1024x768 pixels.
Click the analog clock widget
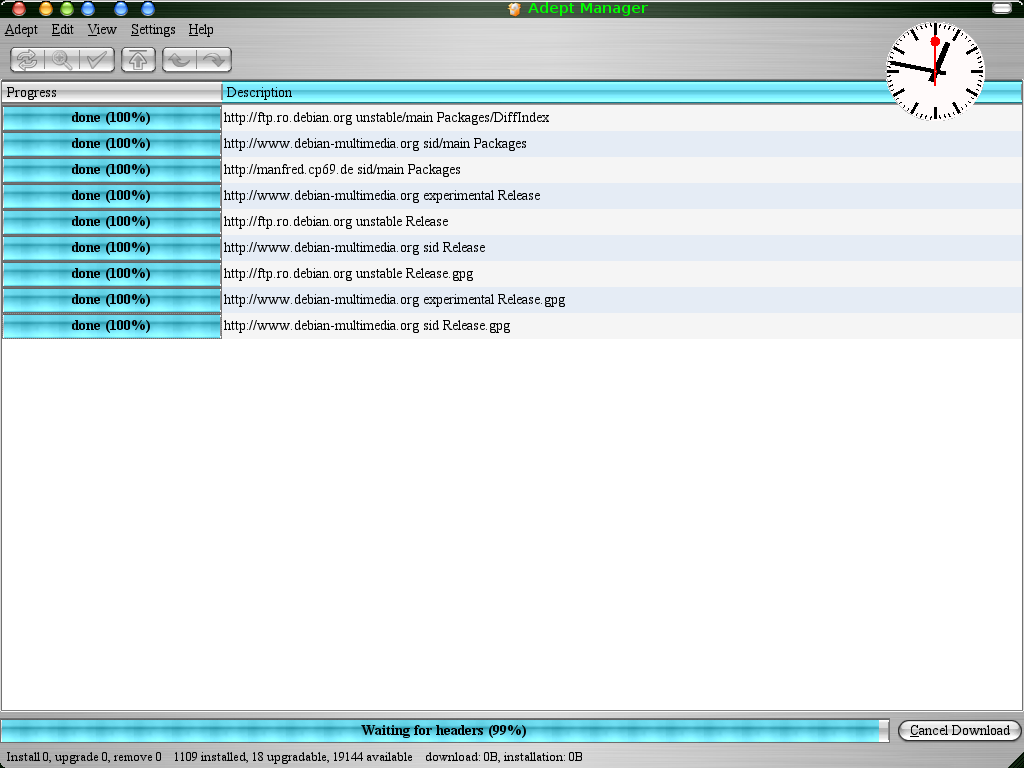click(x=935, y=71)
